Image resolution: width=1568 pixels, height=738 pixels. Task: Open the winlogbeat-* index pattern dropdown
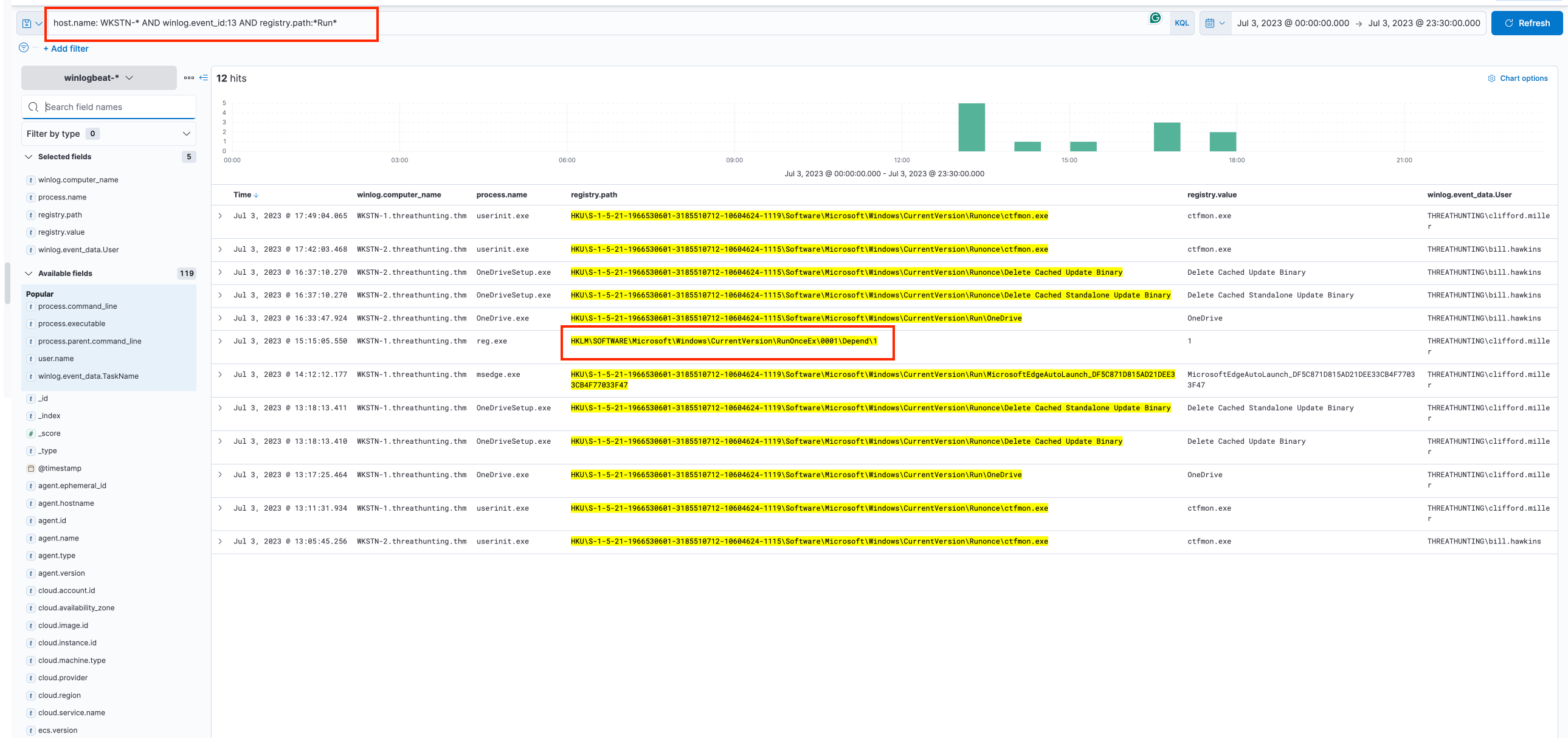pyautogui.click(x=98, y=78)
